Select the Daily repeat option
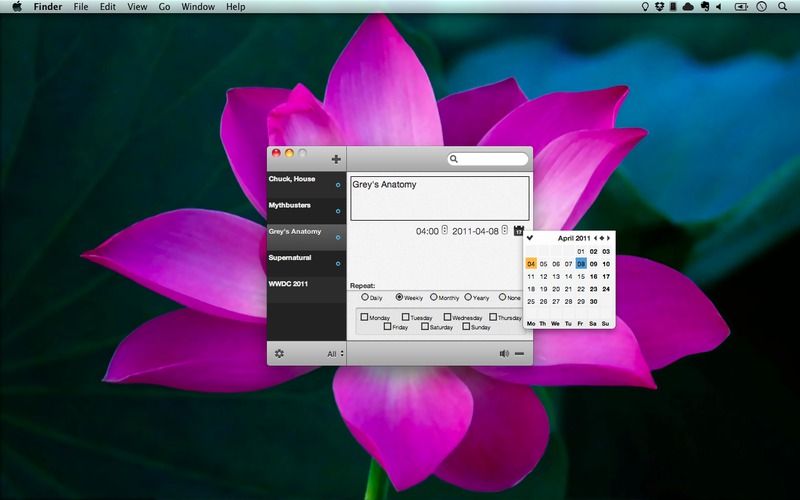This screenshot has width=800, height=500. click(x=365, y=297)
